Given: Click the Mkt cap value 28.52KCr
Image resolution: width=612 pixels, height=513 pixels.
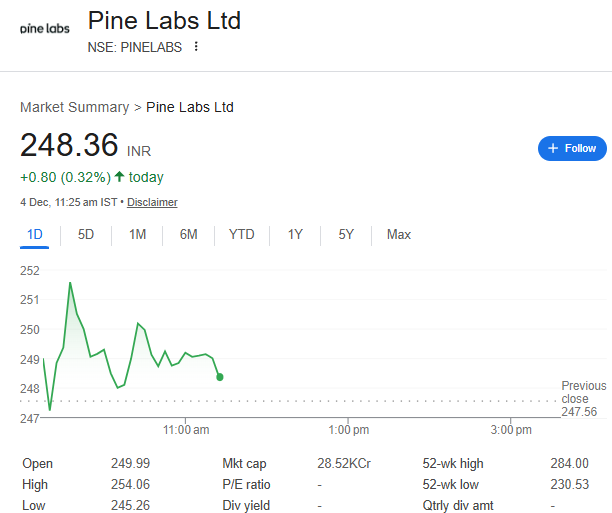Looking at the screenshot, I should [x=344, y=464].
